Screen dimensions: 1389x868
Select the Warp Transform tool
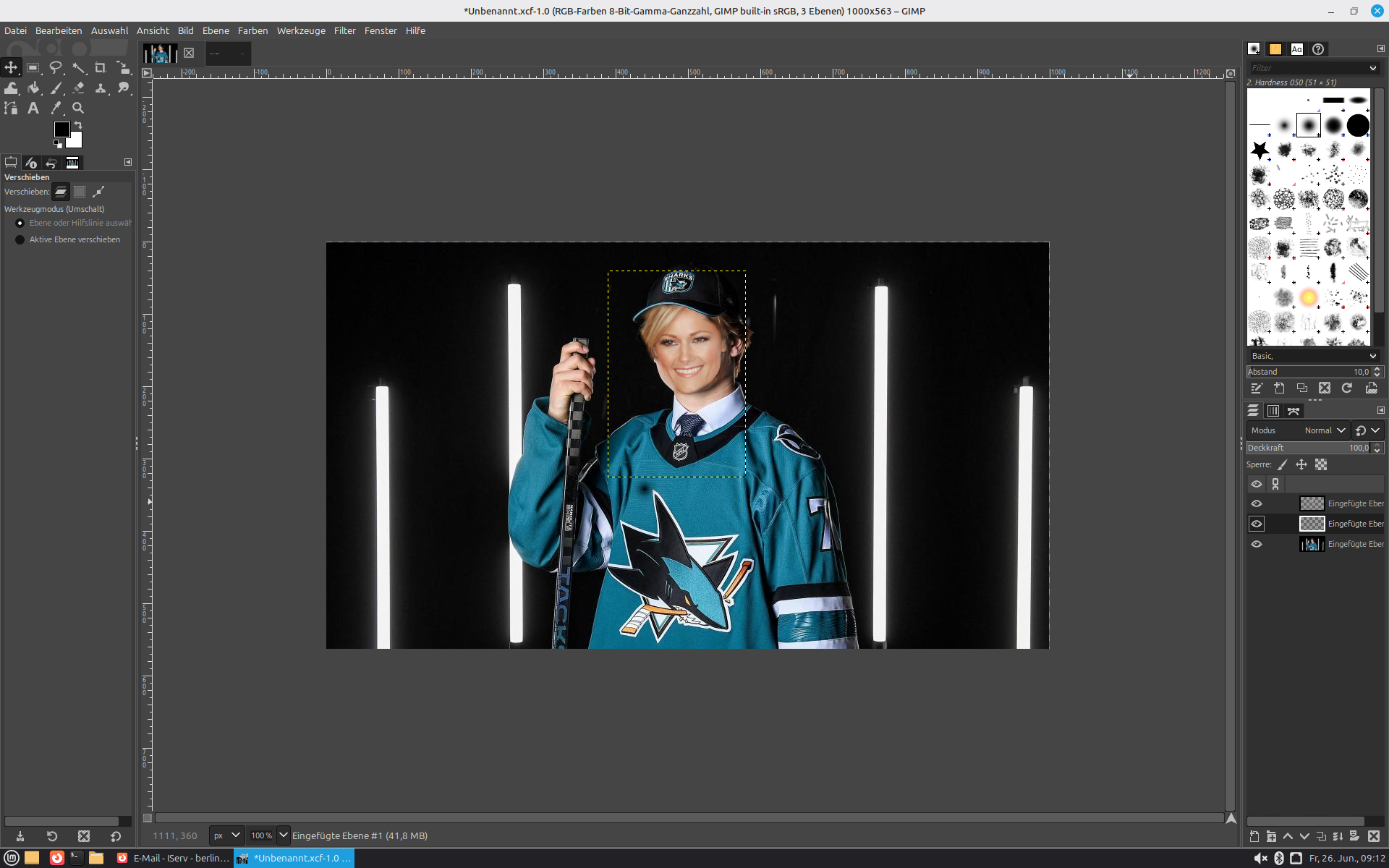point(11,88)
